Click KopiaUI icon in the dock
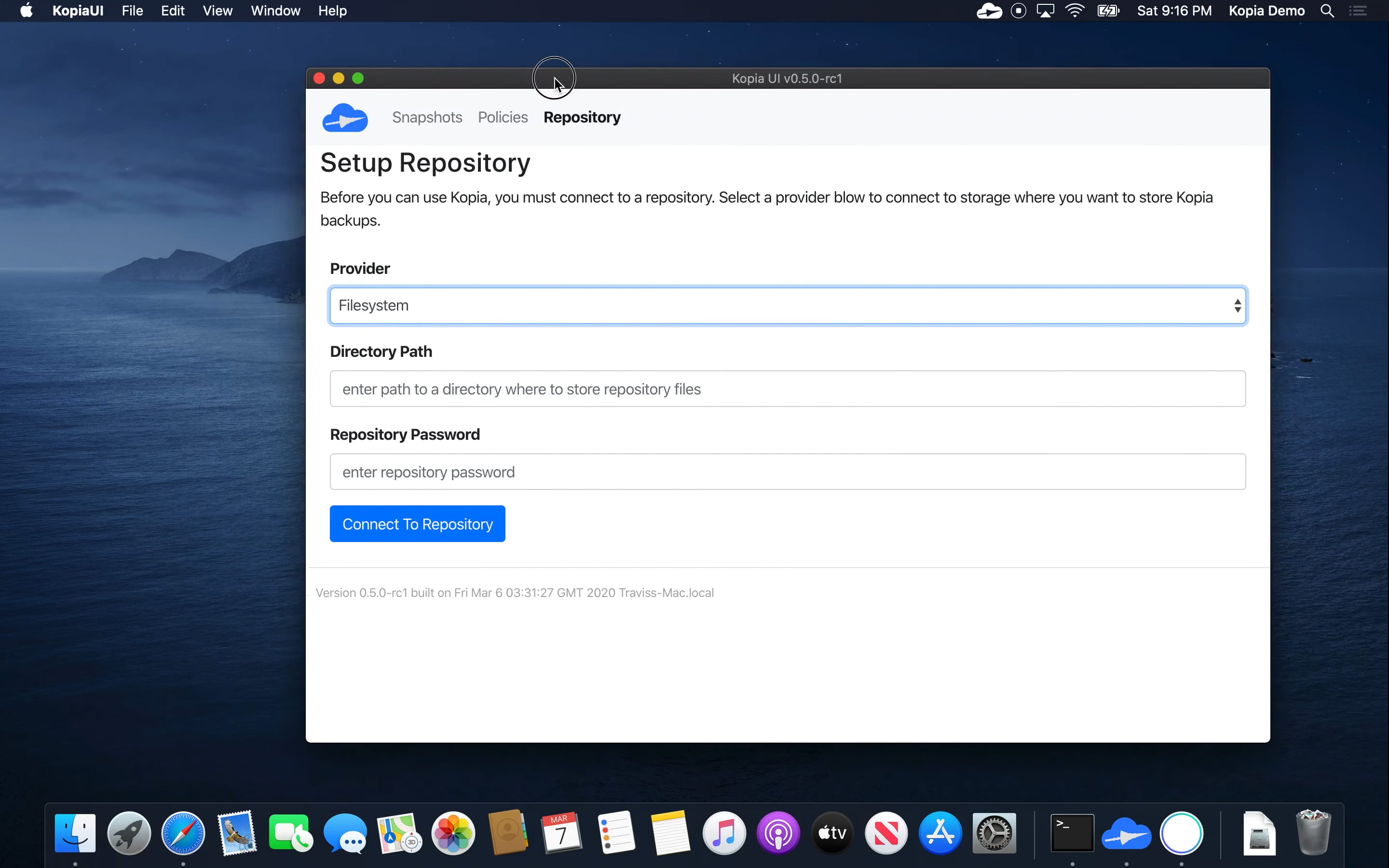This screenshot has height=868, width=1389. [x=1126, y=833]
